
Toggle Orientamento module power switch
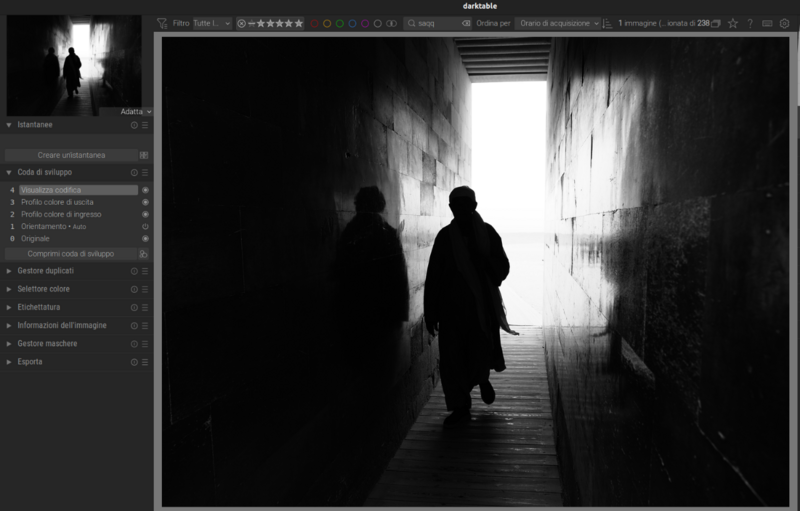145,226
